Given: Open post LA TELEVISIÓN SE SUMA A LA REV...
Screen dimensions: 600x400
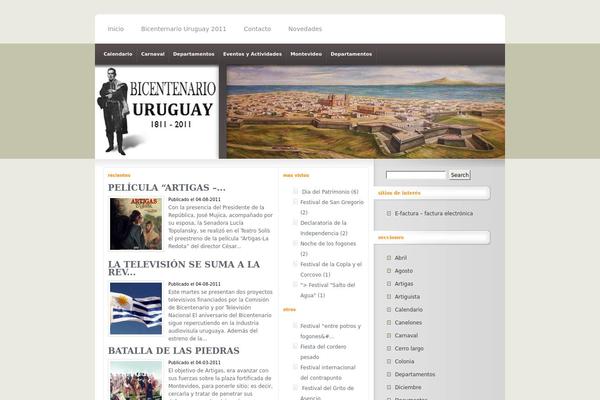Looking at the screenshot, I should click(184, 268).
